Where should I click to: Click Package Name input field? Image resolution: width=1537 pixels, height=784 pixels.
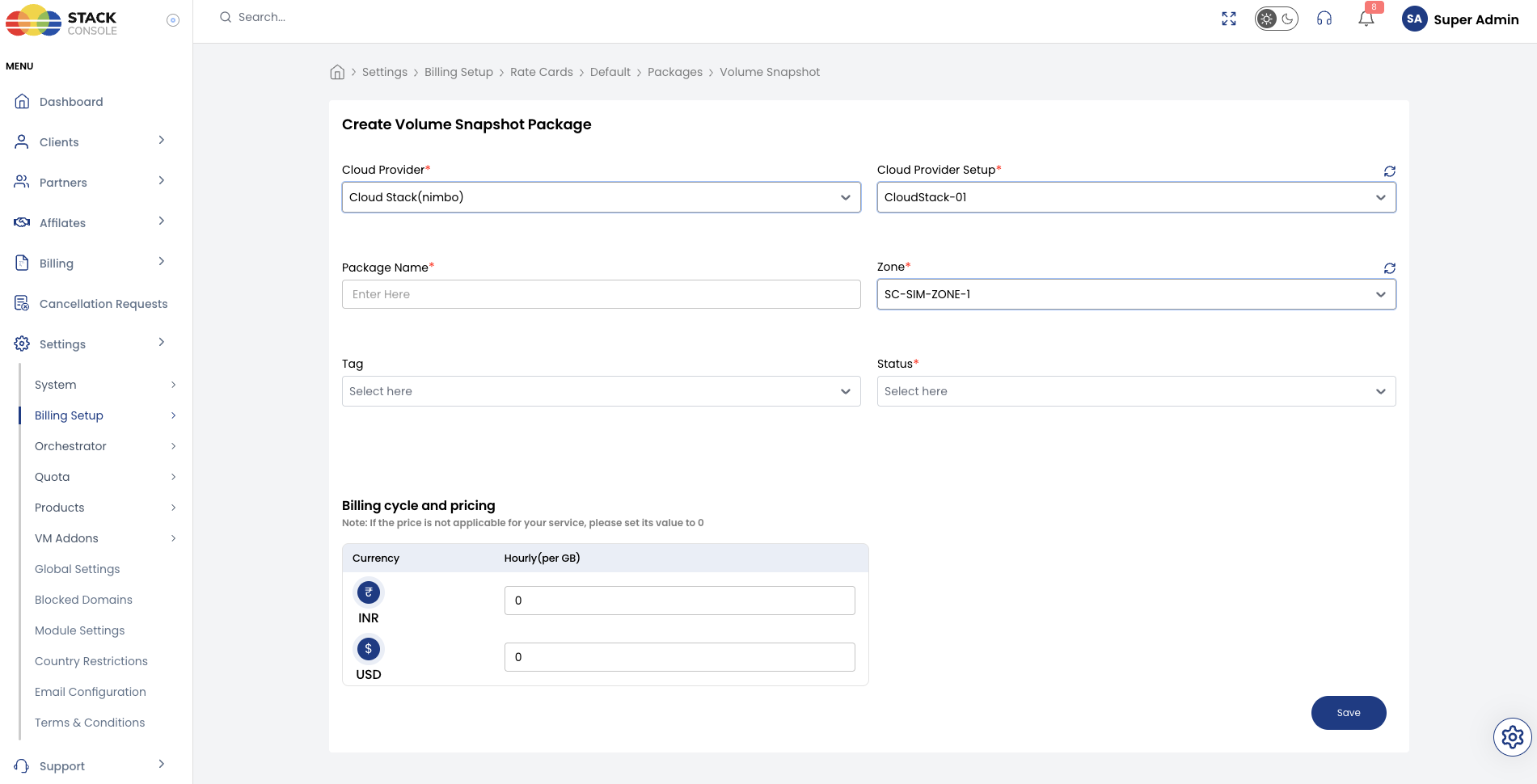pyautogui.click(x=602, y=294)
